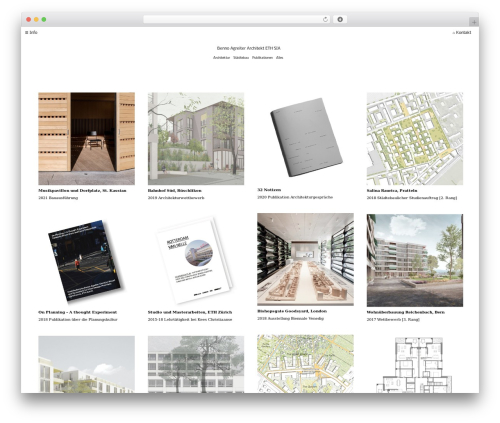Click On Planning – A thought Experiment title
The image size is (500, 423).
tap(78, 312)
